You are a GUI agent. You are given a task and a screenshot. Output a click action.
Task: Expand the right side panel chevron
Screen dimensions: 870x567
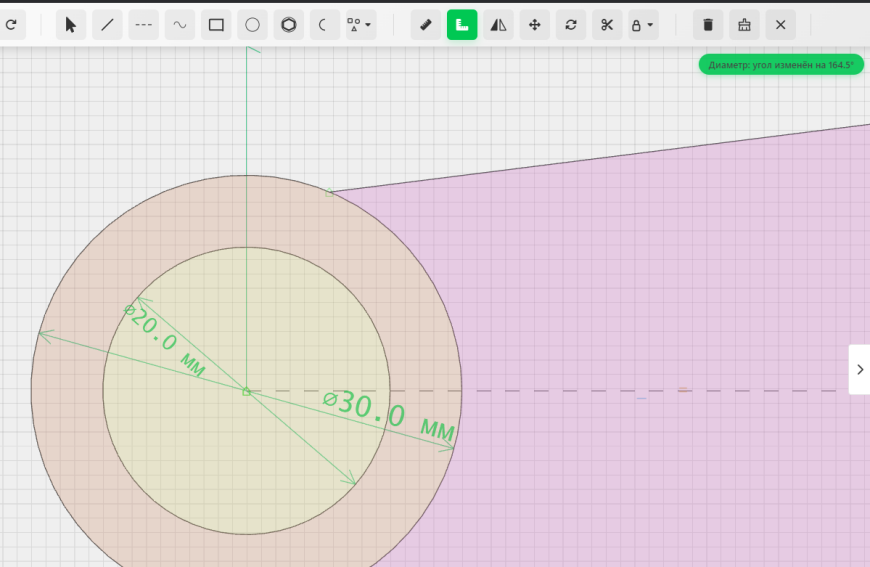tap(860, 369)
